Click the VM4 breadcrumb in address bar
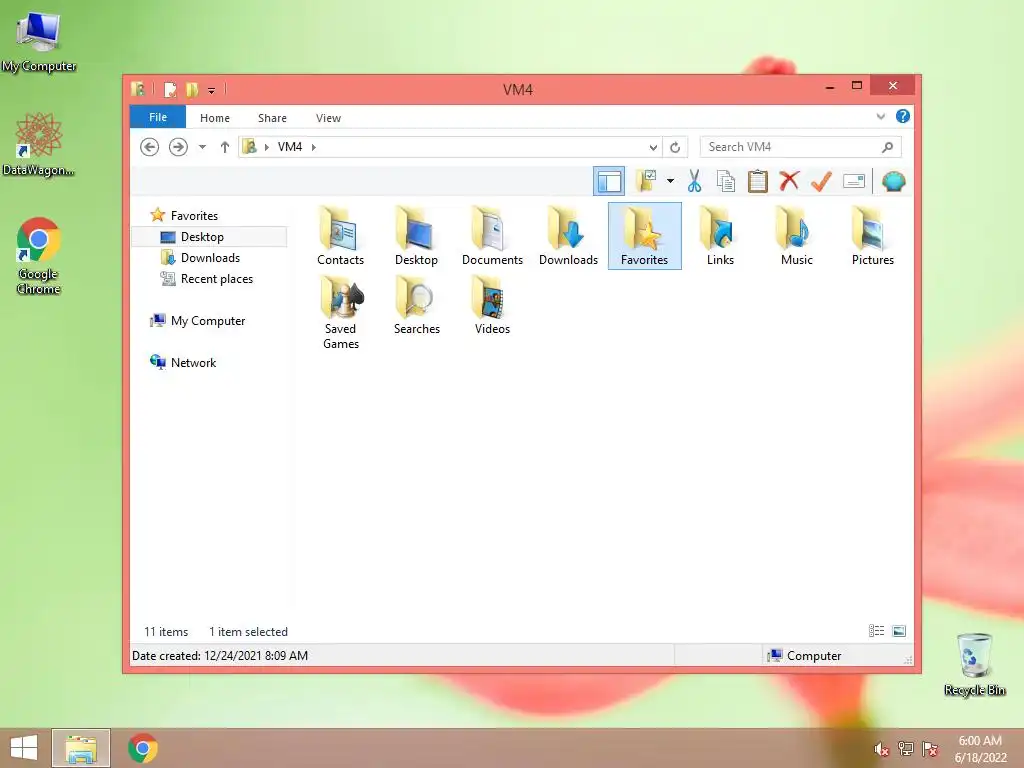 click(290, 147)
